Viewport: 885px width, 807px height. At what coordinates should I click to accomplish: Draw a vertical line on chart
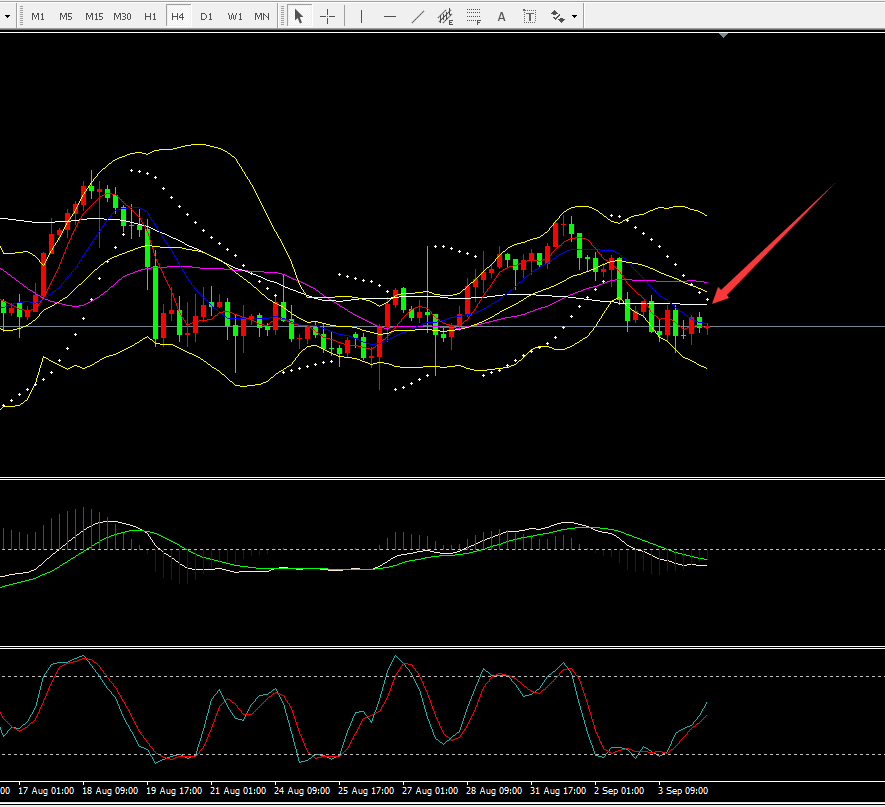(x=361, y=16)
